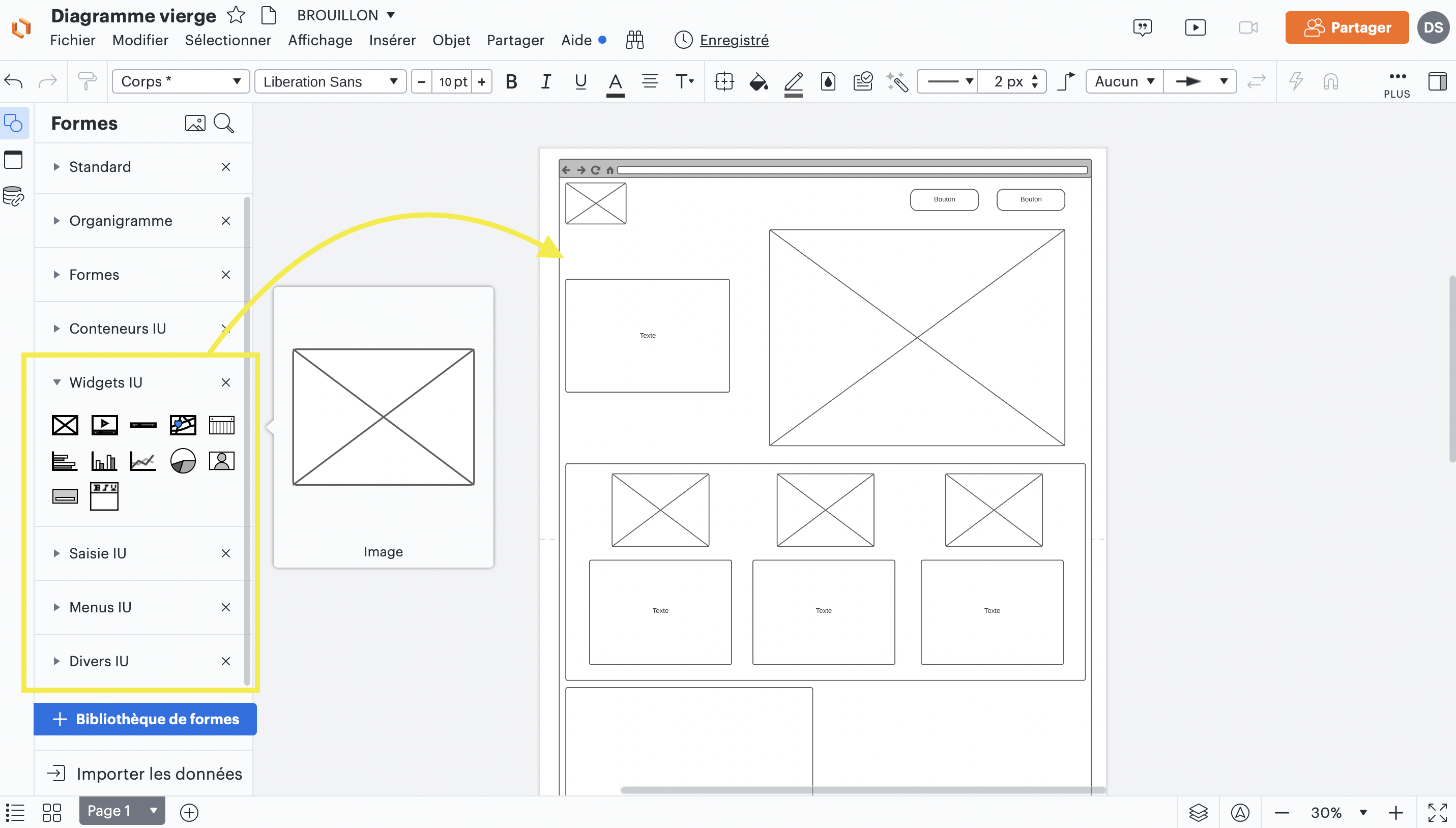Collapse the Widgets IU library

click(x=56, y=383)
